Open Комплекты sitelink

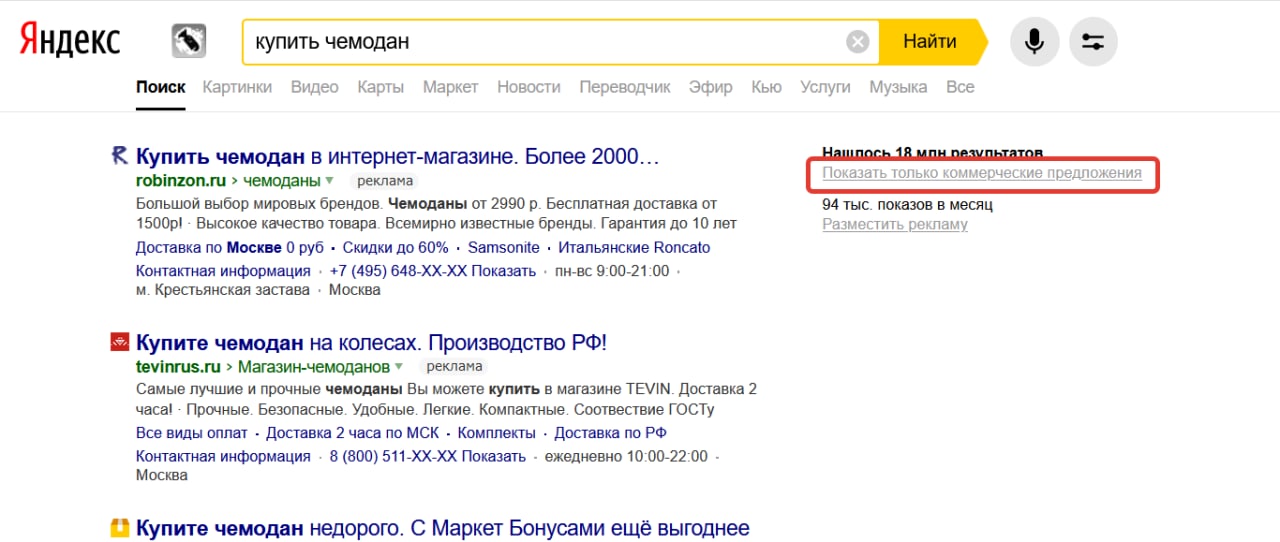497,433
